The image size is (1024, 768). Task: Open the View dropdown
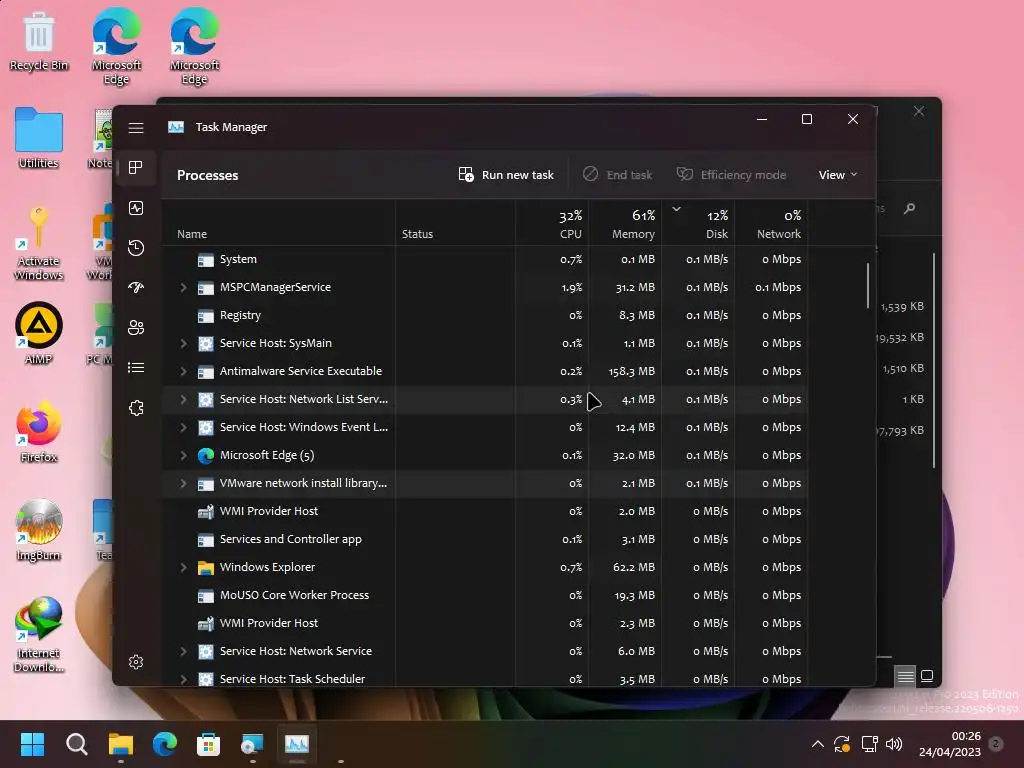point(838,174)
